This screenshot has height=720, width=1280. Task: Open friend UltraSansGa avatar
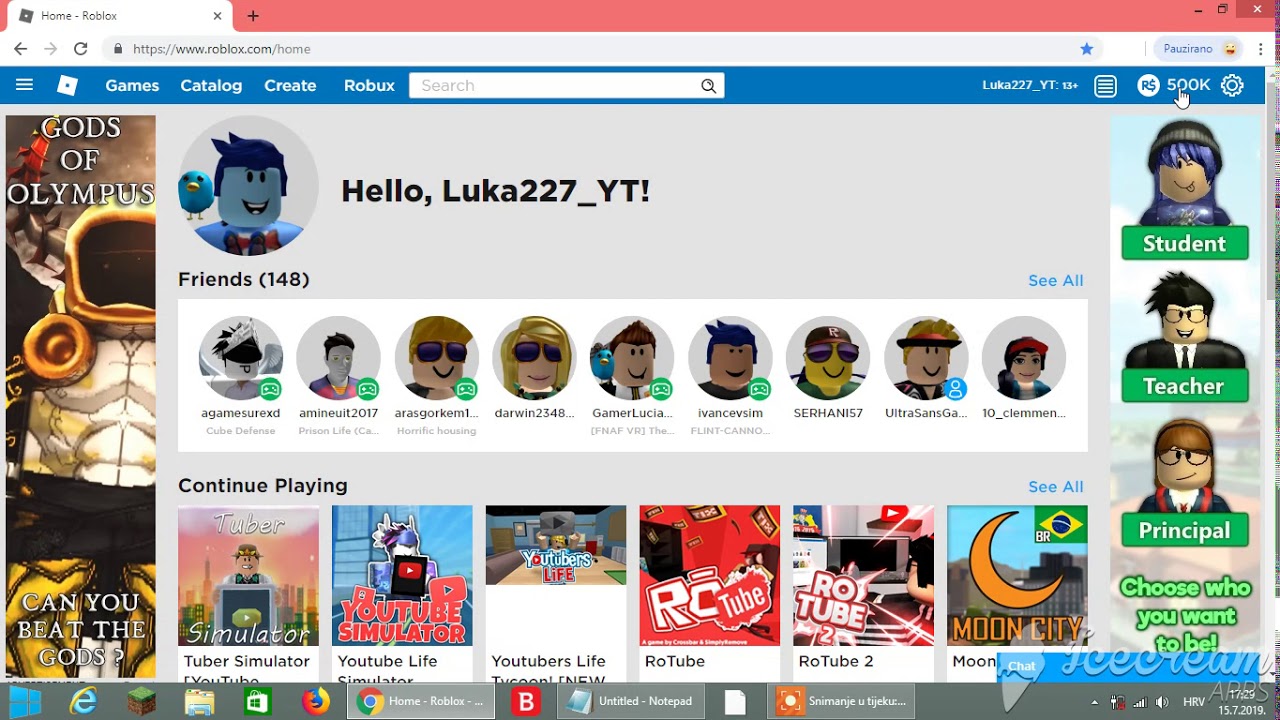tap(926, 358)
